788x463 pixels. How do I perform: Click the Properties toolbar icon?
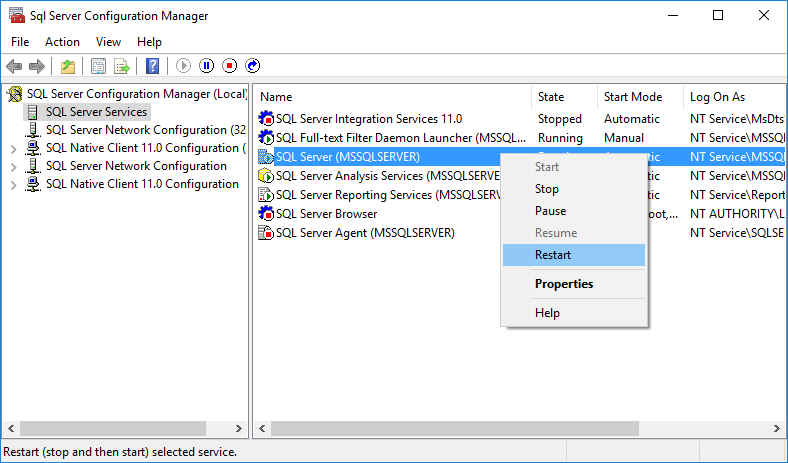(98, 66)
